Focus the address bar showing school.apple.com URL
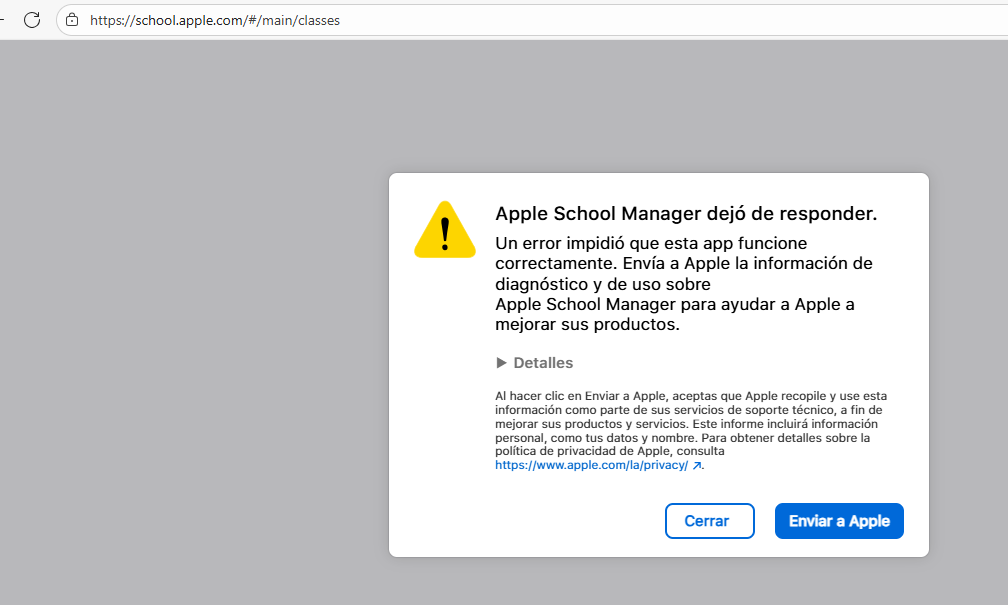This screenshot has height=605, width=1008. coord(532,20)
